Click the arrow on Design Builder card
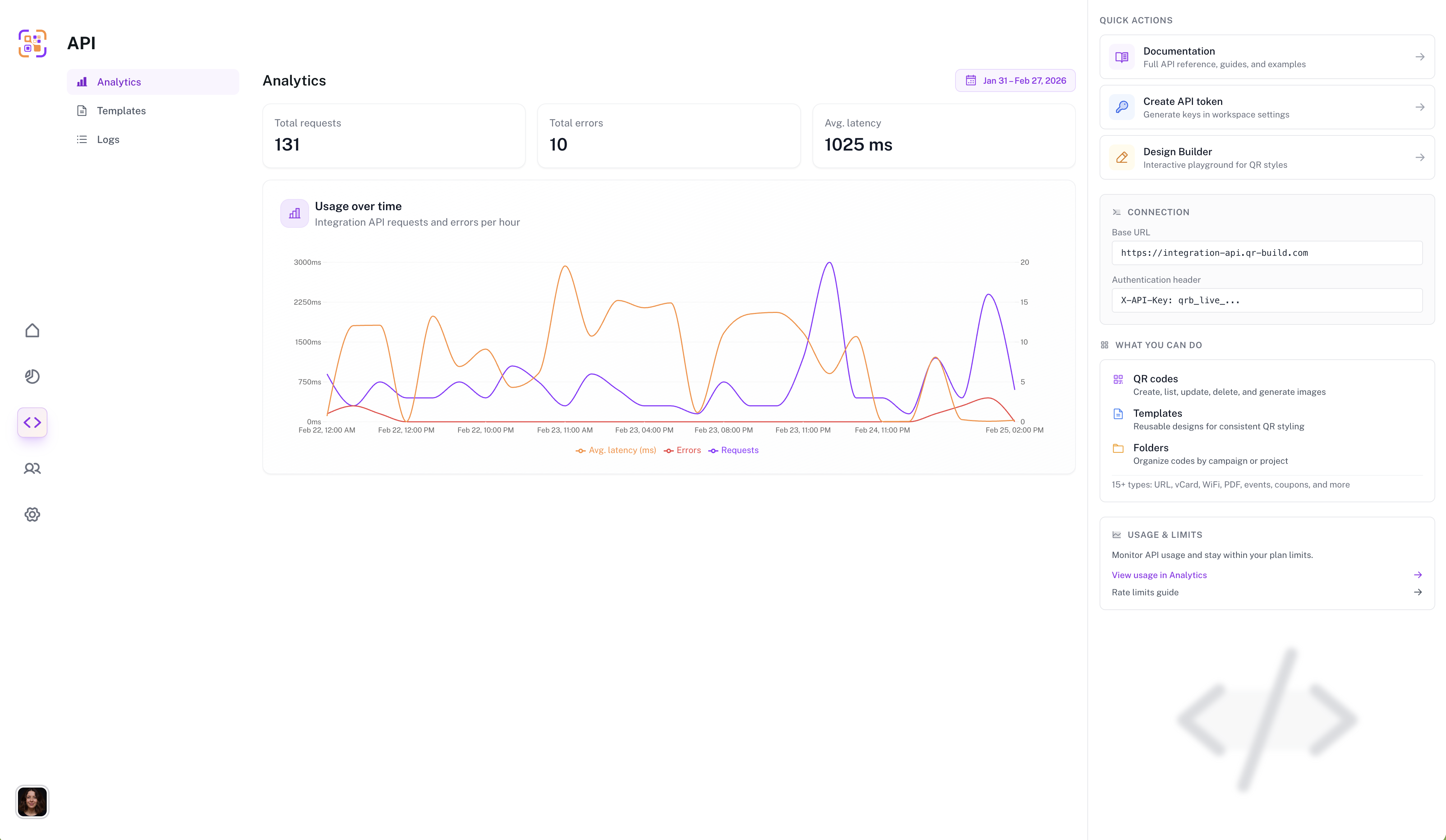This screenshot has width=1446, height=840. (x=1420, y=158)
